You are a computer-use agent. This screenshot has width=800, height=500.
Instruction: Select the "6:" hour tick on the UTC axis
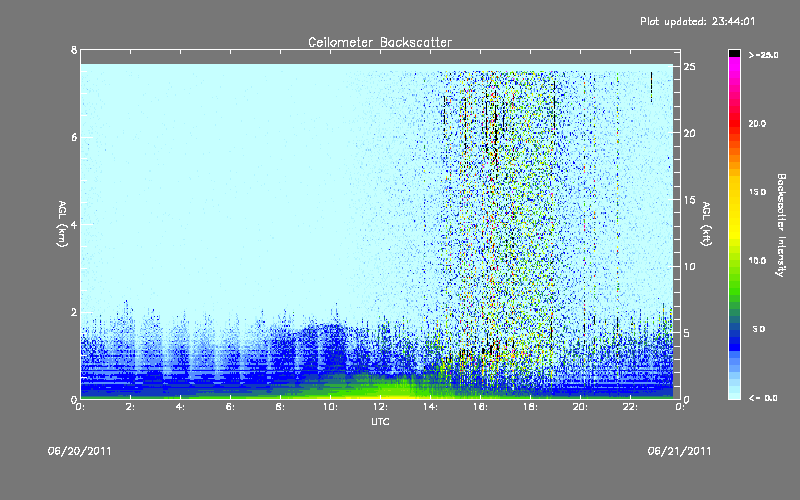pyautogui.click(x=231, y=407)
